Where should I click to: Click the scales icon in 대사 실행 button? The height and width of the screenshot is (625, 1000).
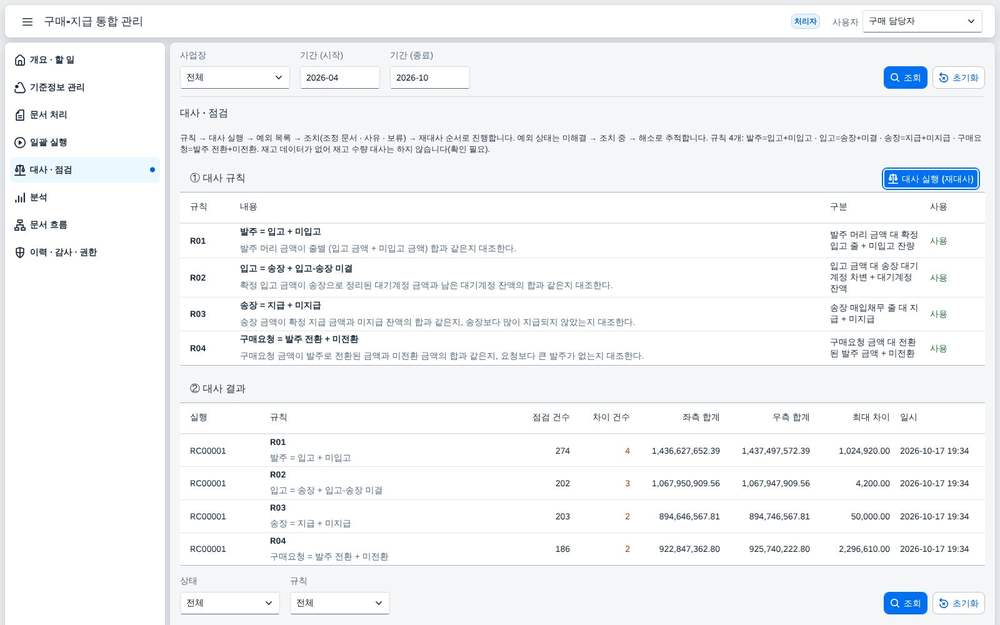coord(893,179)
